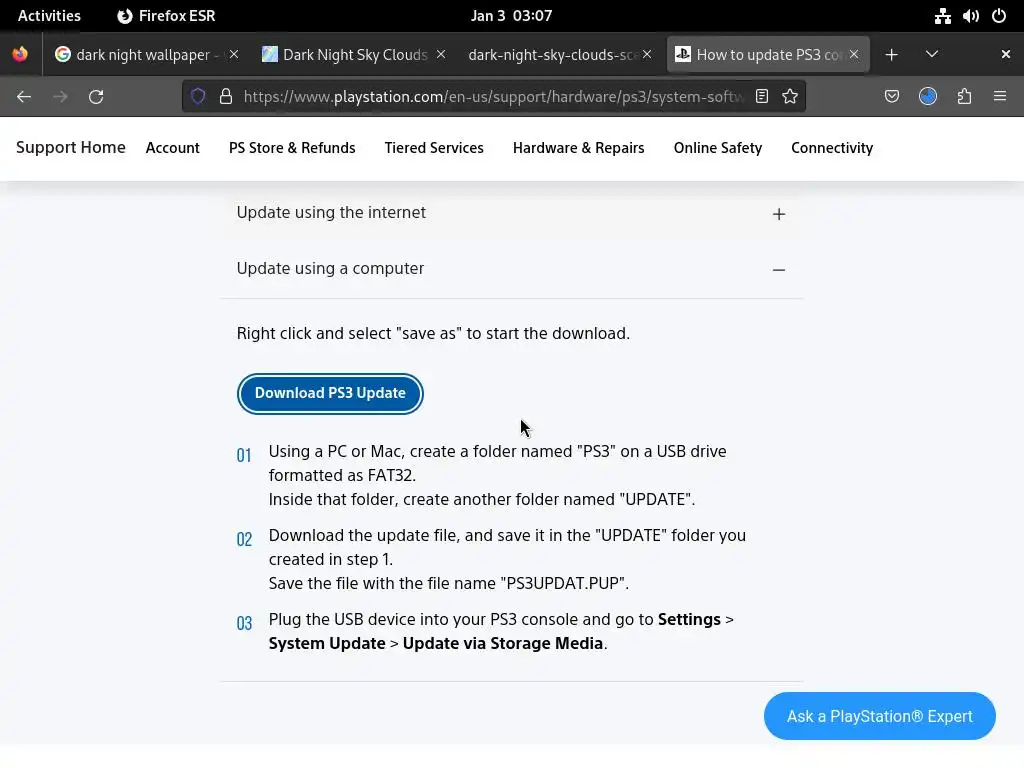Click the 'Download PS3 Update' button
The image size is (1024, 768).
(x=330, y=393)
